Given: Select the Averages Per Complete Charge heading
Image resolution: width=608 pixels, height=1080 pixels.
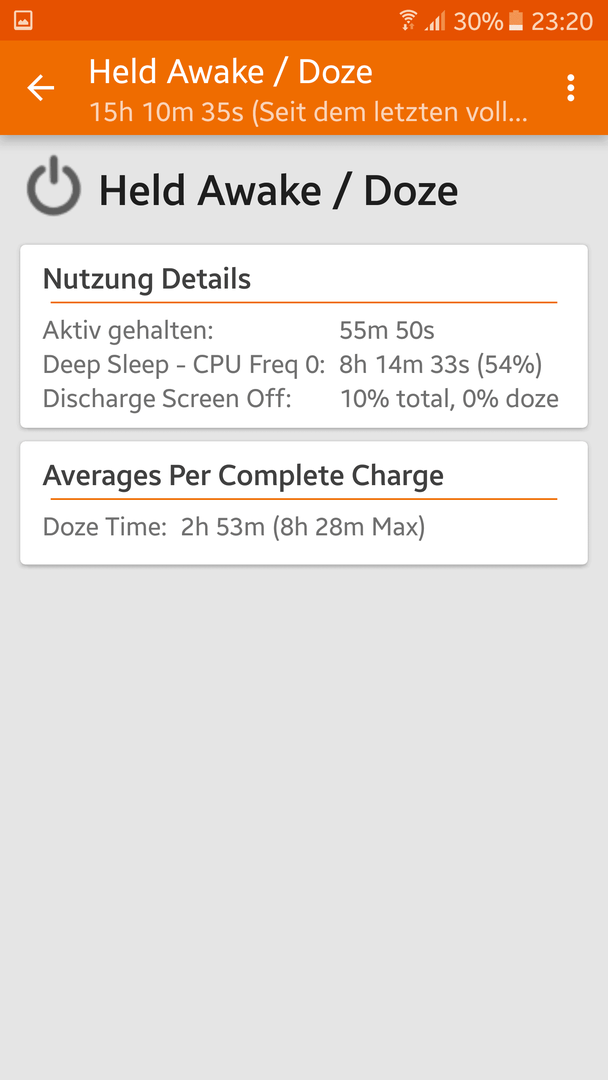Looking at the screenshot, I should coord(243,475).
